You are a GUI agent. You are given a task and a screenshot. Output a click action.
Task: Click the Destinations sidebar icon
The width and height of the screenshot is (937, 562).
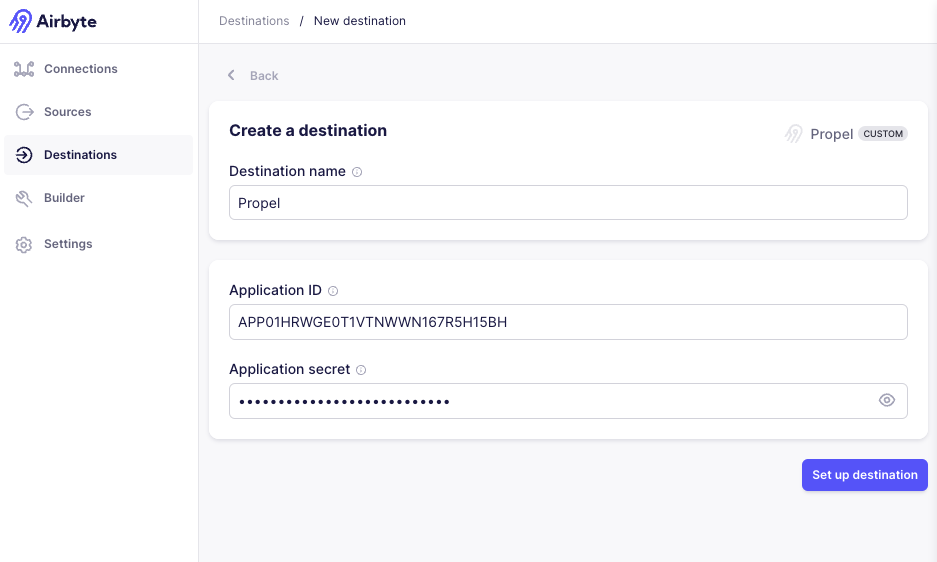pyautogui.click(x=24, y=155)
